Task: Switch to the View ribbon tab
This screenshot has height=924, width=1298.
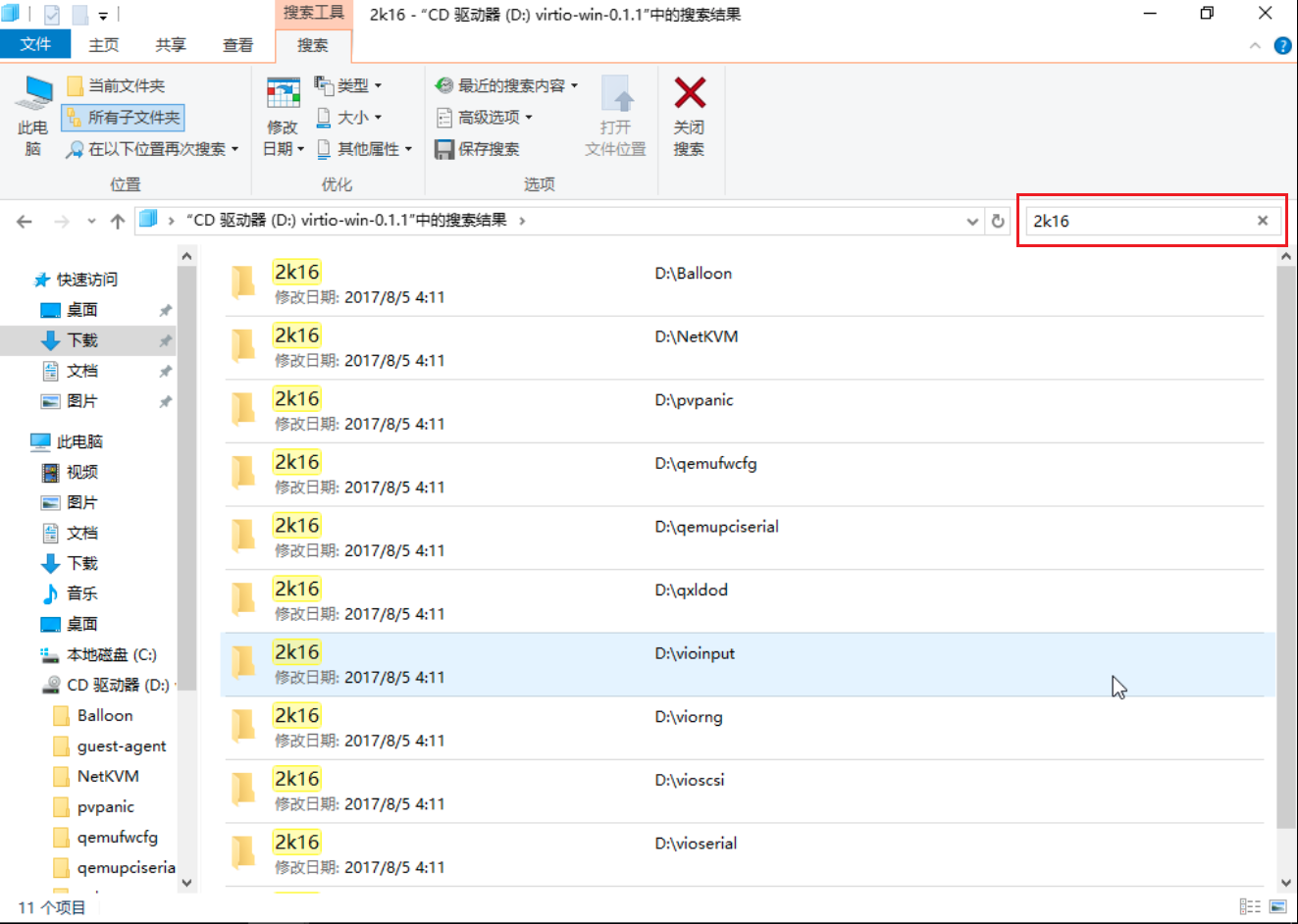Action: point(237,45)
